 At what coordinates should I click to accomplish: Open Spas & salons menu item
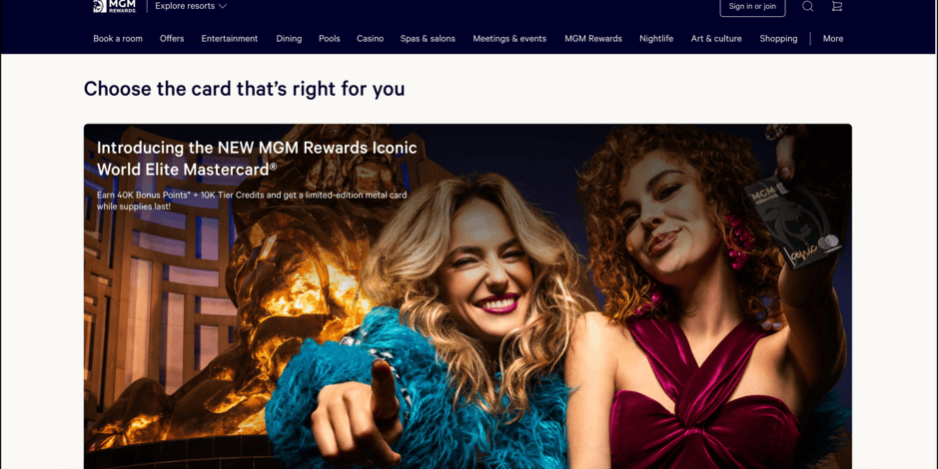(x=428, y=38)
